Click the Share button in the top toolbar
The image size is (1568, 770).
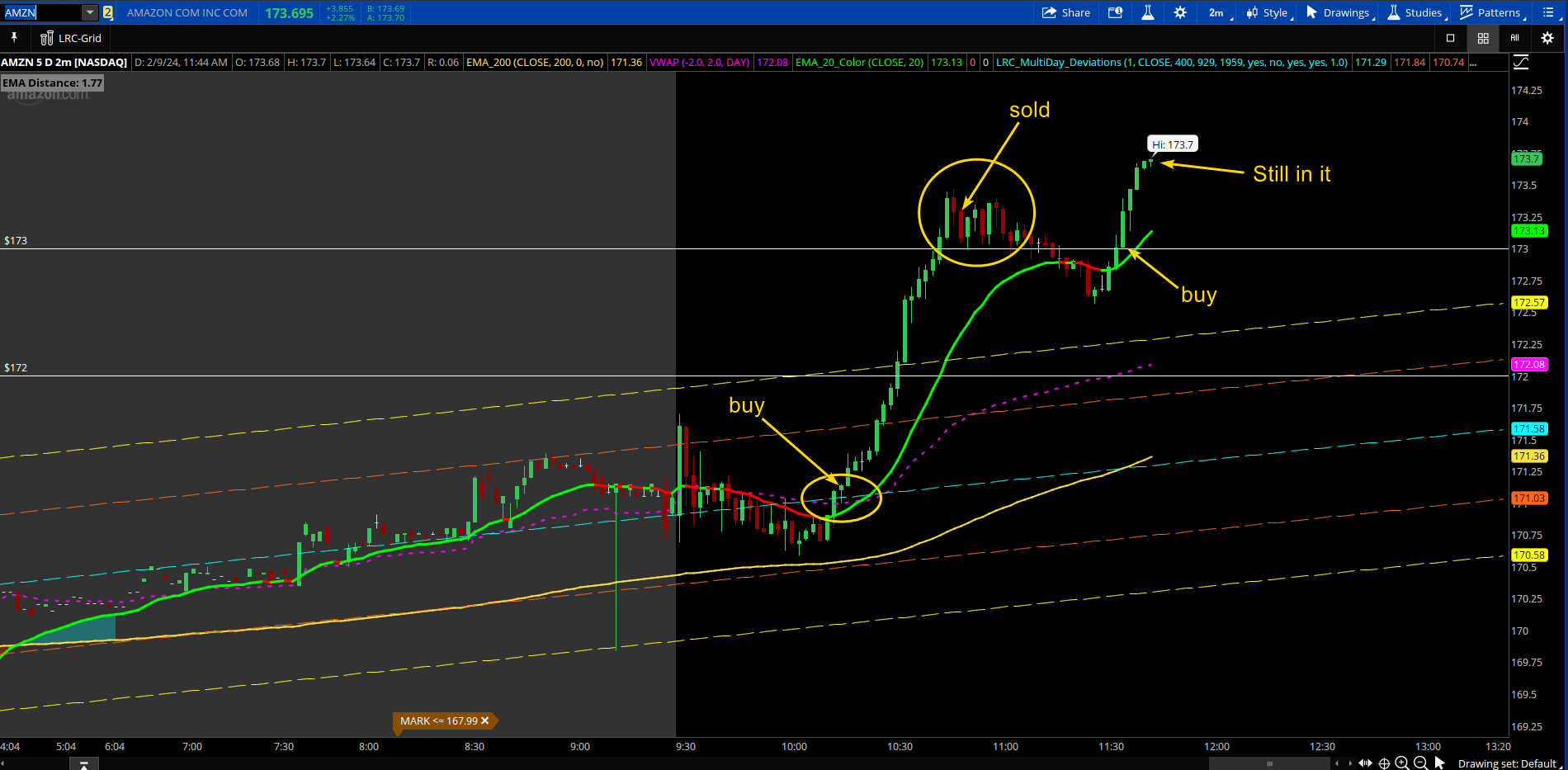1065,12
